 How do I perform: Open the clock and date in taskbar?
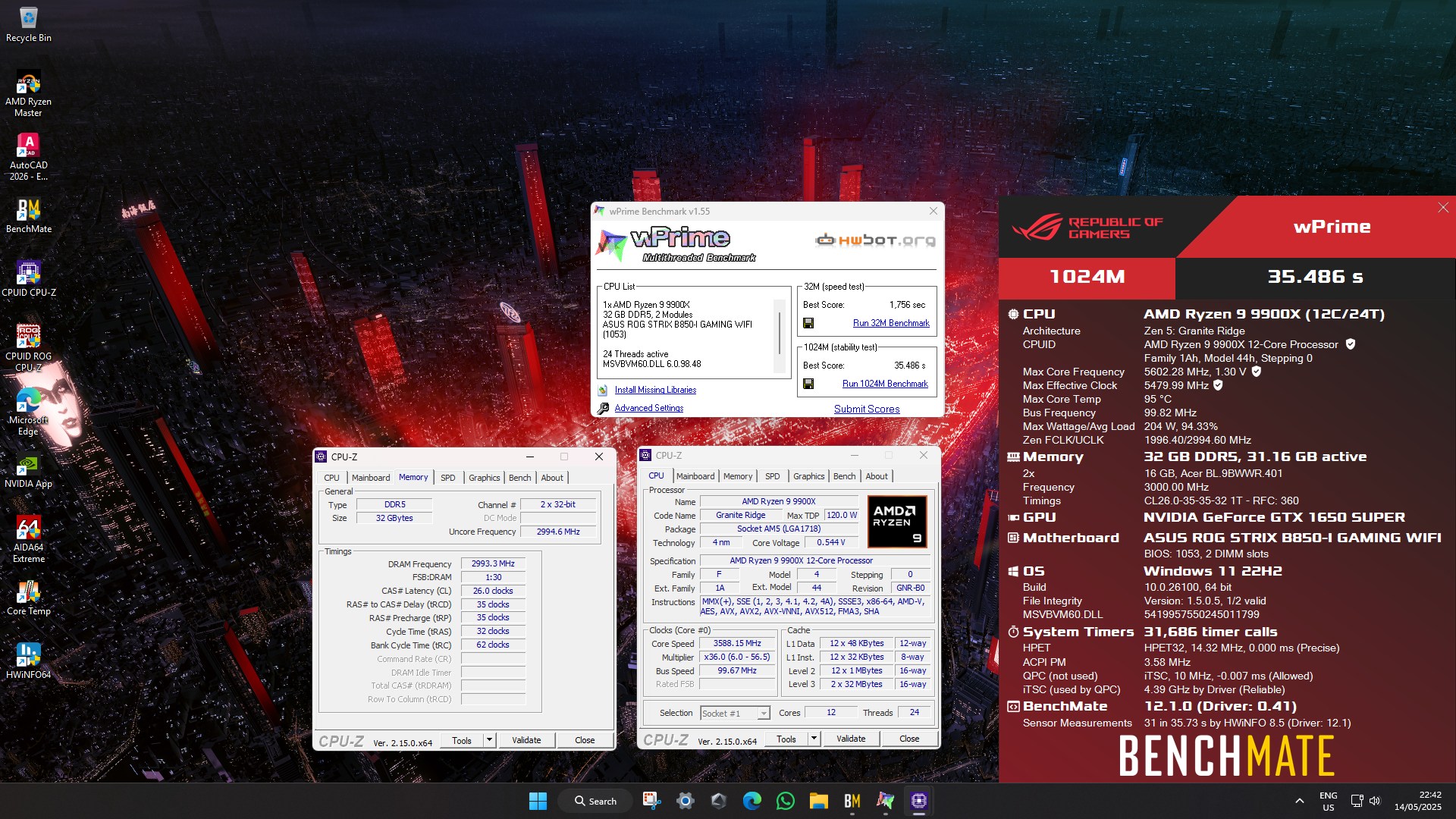point(1417,801)
